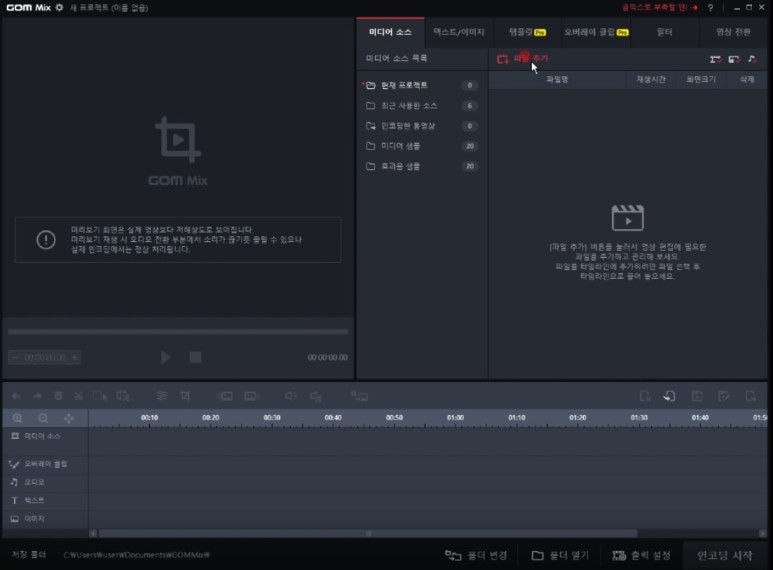This screenshot has width=773, height=570.
Task: Click the save-as edit icon
Action: point(724,396)
